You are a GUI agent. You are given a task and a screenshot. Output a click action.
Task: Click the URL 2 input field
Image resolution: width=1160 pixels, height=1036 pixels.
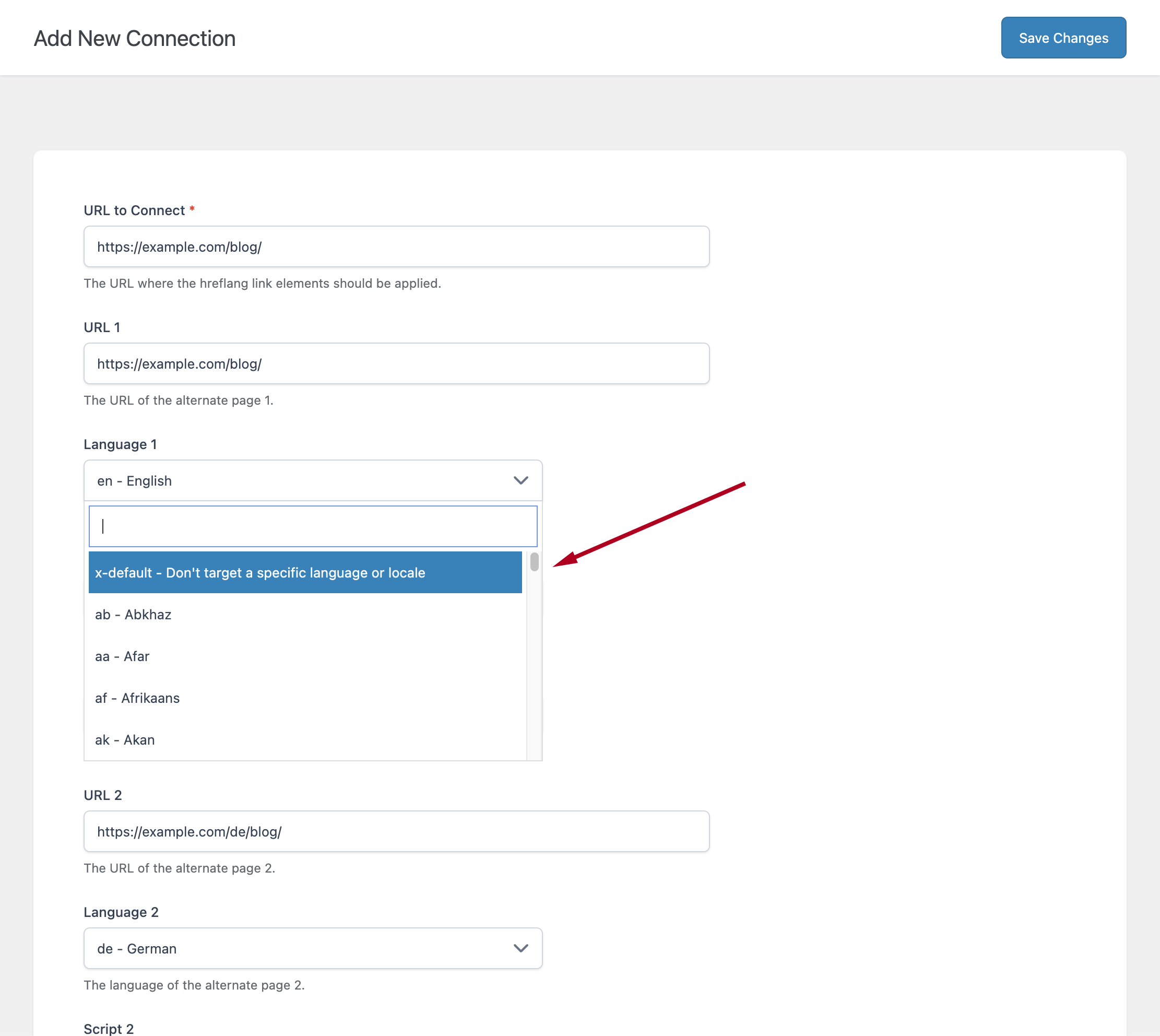tap(397, 831)
